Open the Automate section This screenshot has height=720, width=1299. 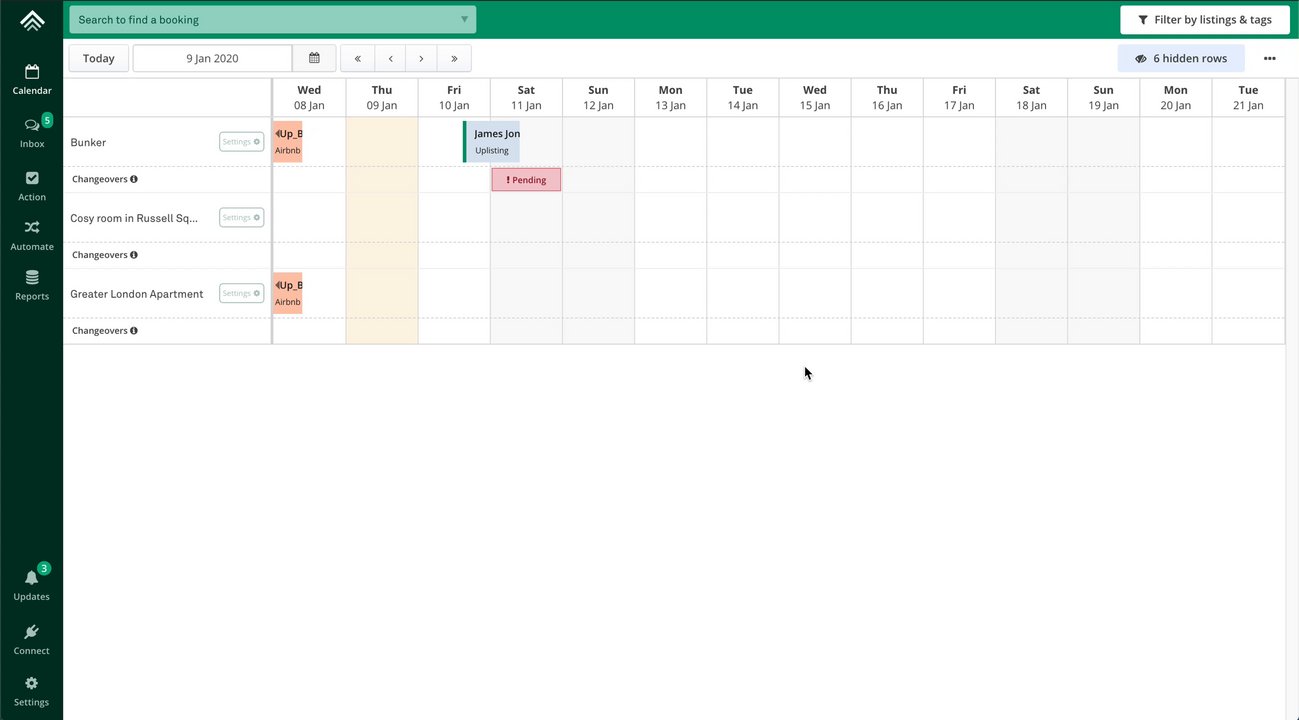pos(32,236)
